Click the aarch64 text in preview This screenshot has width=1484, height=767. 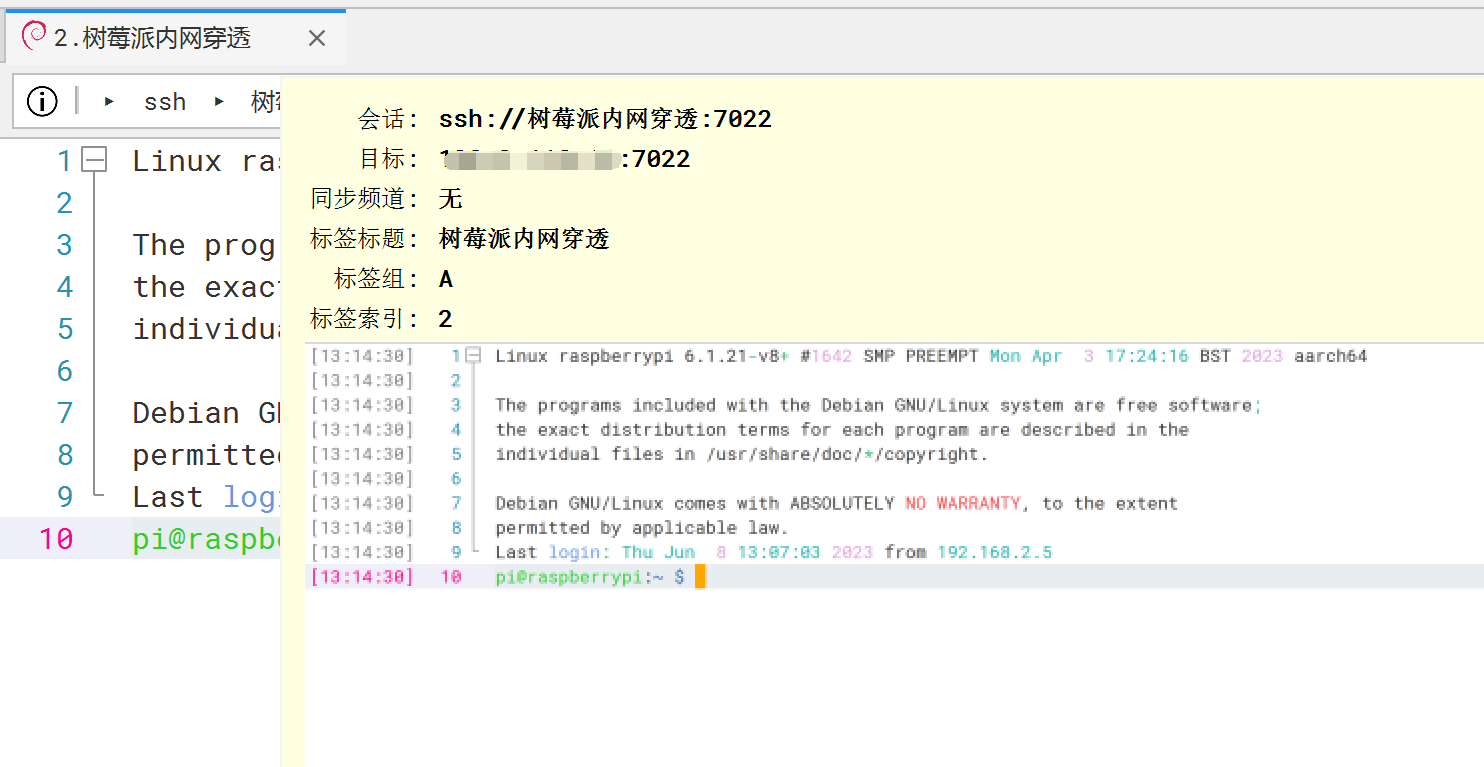point(1330,356)
